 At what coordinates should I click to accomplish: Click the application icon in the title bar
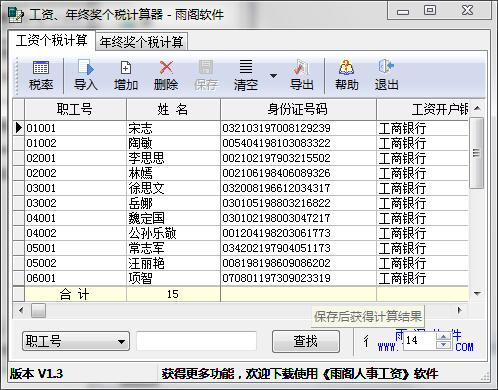[x=15, y=15]
